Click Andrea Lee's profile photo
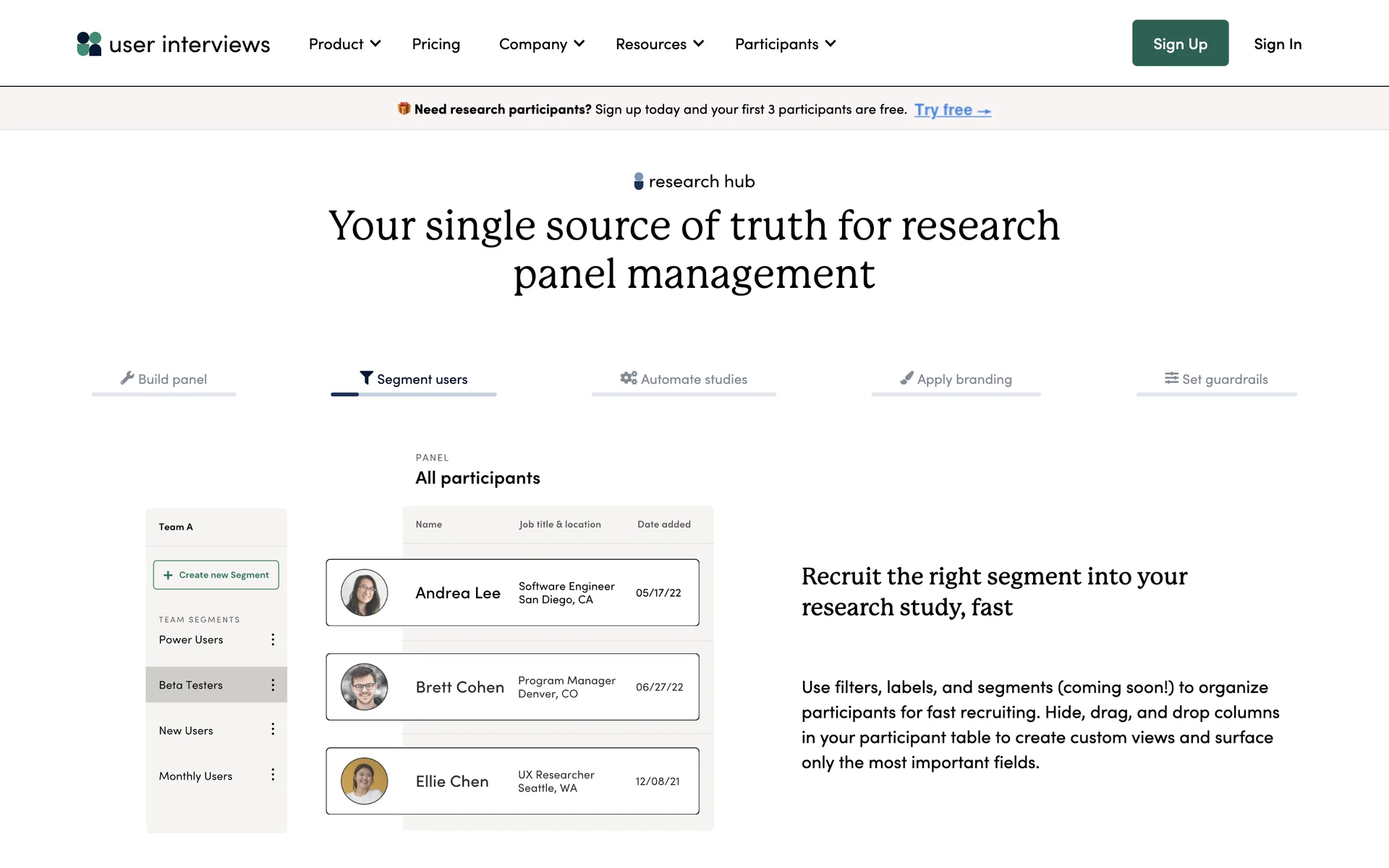This screenshot has height=868, width=1389. point(364,592)
